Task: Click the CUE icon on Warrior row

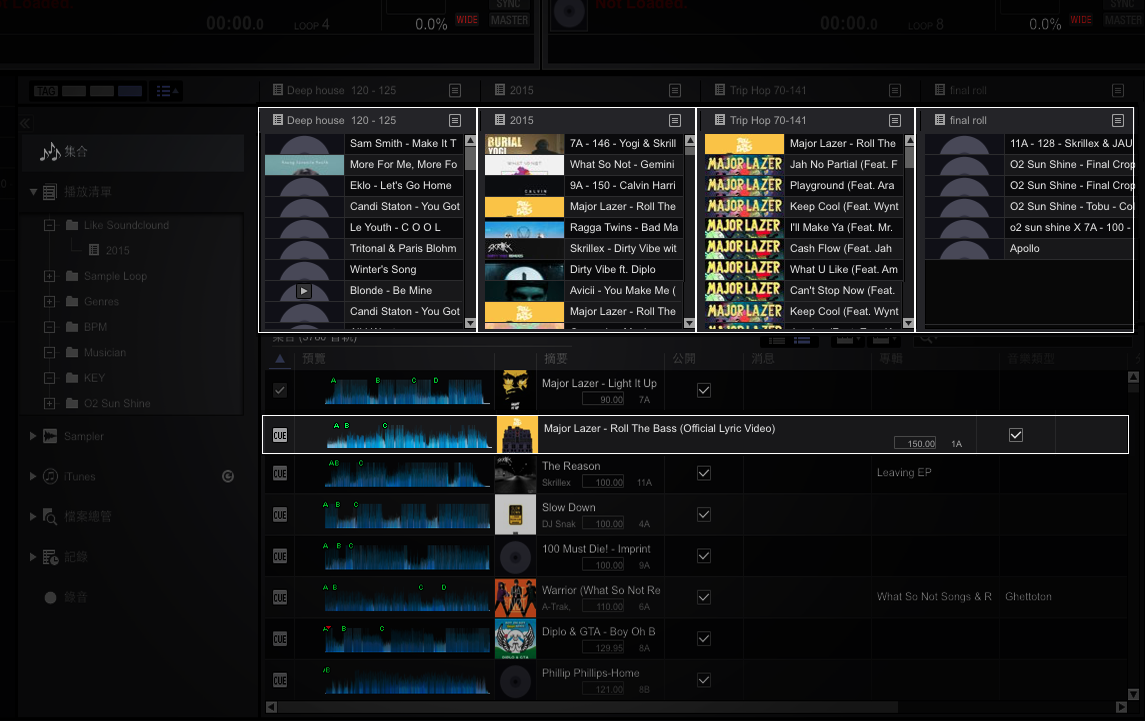Action: [280, 598]
